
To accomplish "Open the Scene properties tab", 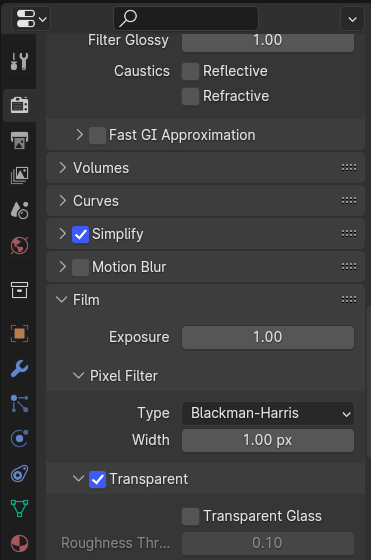I will (x=19, y=210).
